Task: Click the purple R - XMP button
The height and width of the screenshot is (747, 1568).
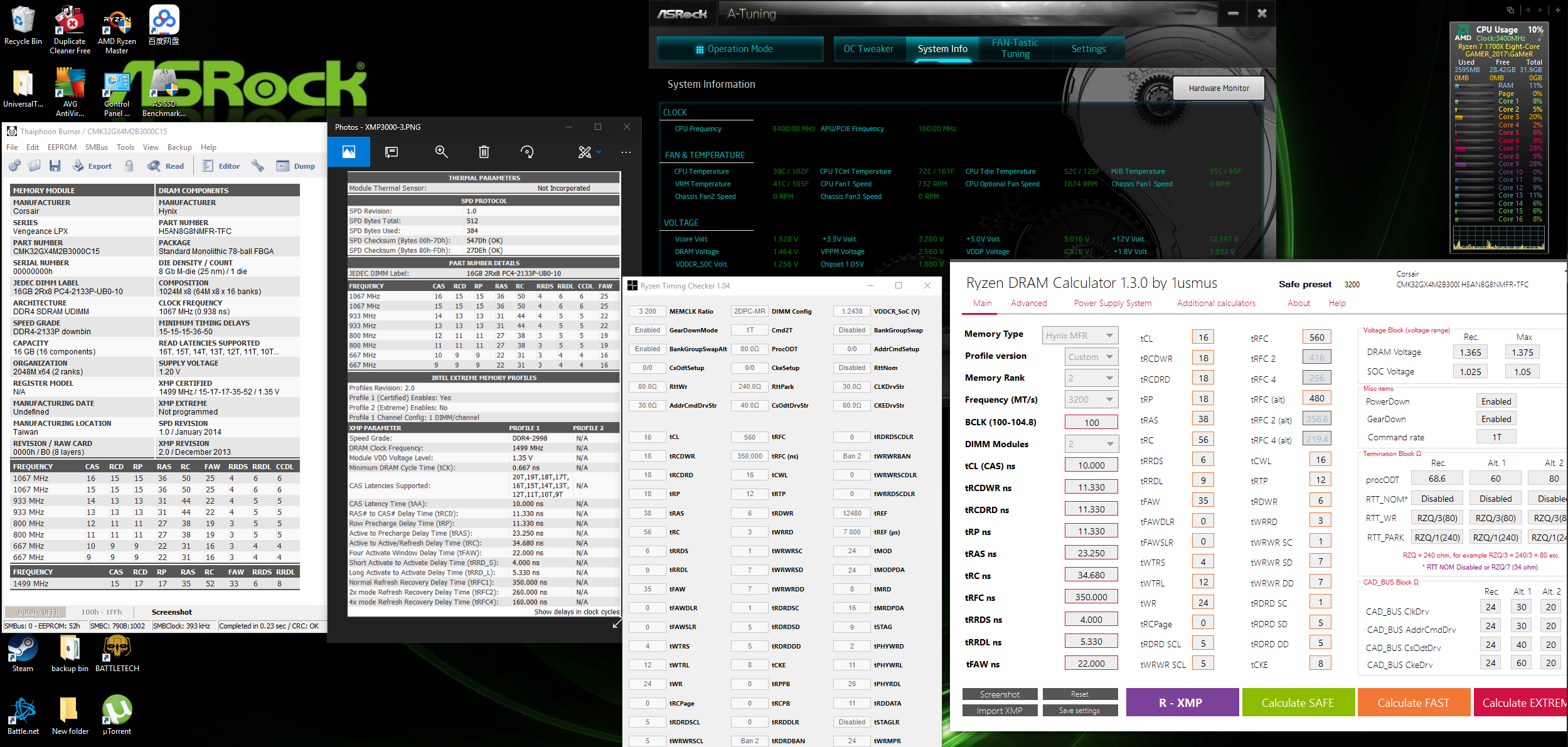Action: 1182,702
